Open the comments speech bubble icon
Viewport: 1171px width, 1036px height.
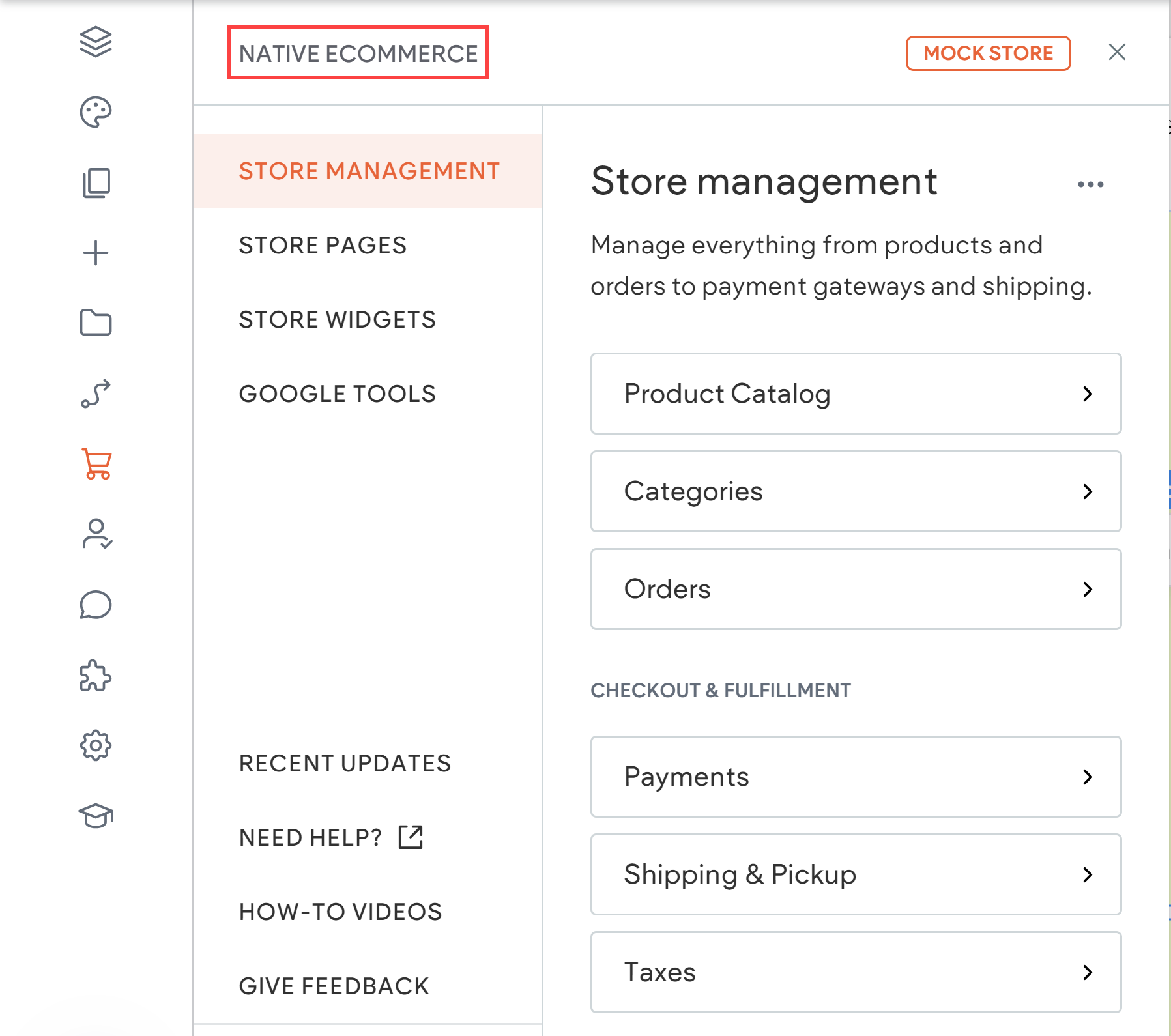(96, 605)
